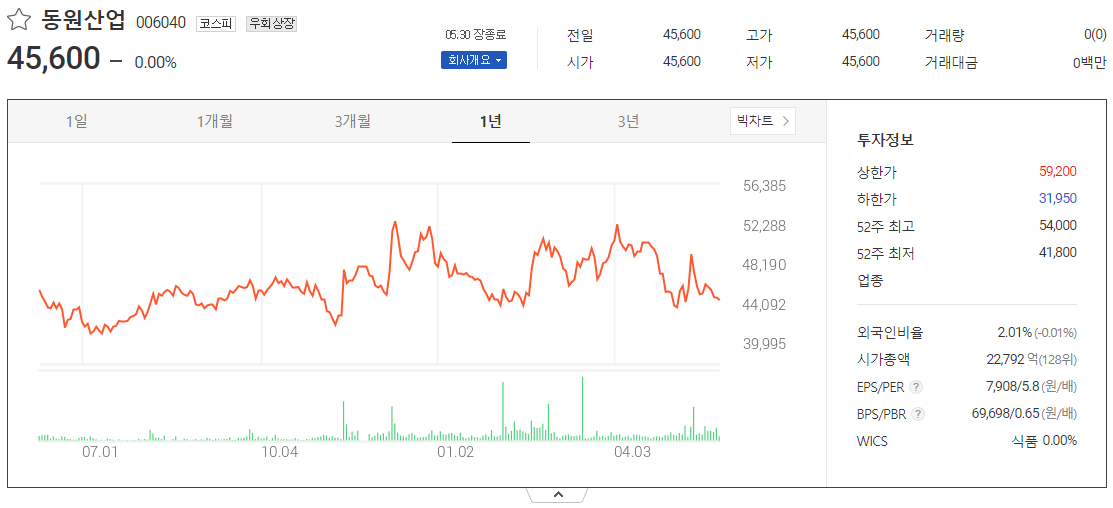Click the 외국인비율 value 2.01%
The image size is (1113, 508).
click(1014, 332)
